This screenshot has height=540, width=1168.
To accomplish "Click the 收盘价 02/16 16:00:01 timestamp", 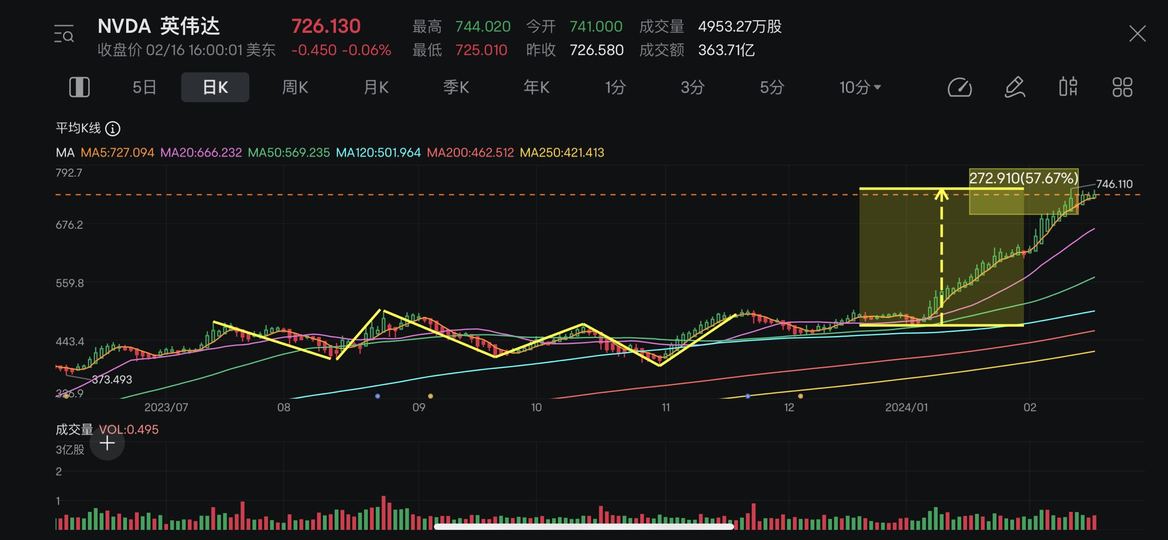I will point(187,51).
